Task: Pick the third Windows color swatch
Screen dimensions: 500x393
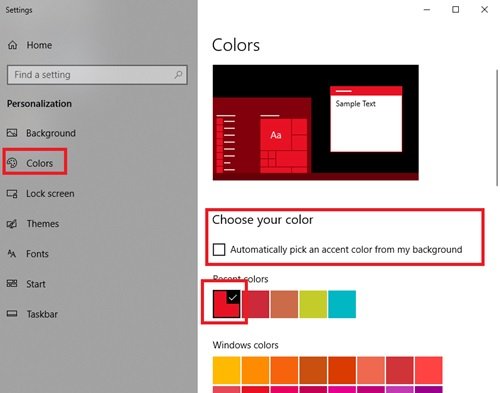Action: click(284, 370)
